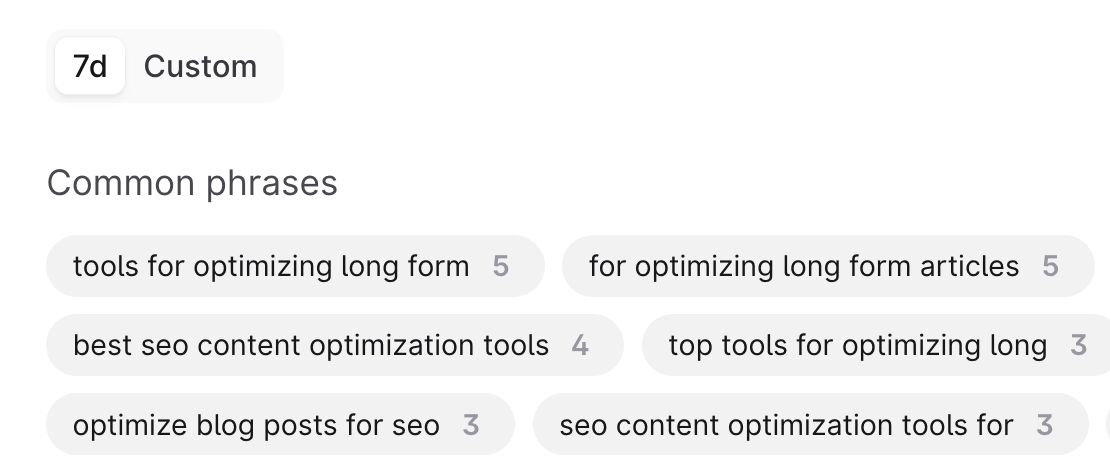Click the 'tools for optimizing long form' chip

295,266
